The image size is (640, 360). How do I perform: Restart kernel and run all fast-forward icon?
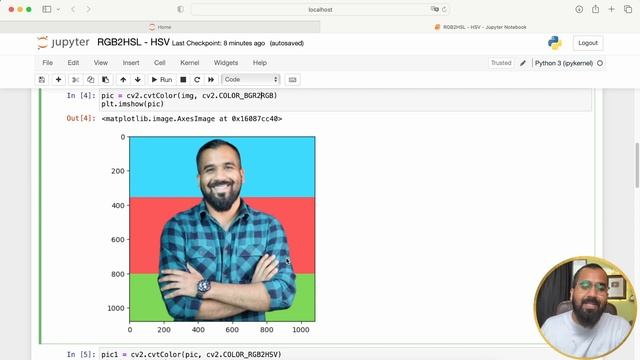point(211,80)
